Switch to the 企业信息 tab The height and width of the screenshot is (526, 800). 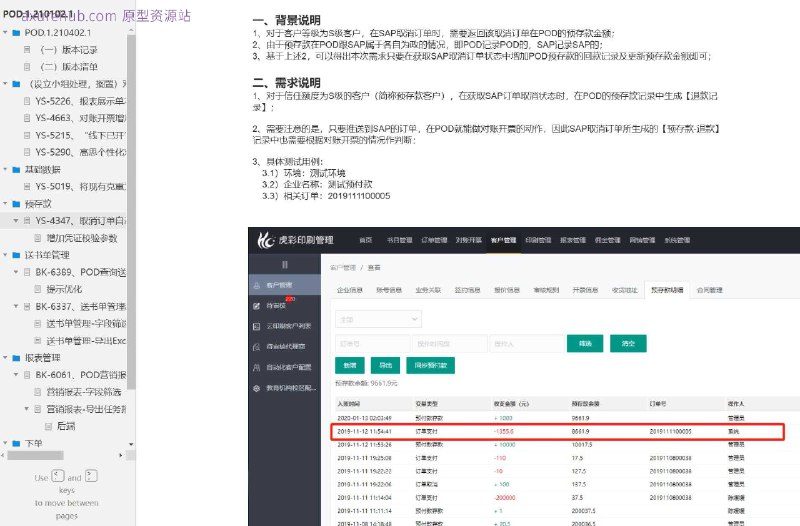click(350, 290)
